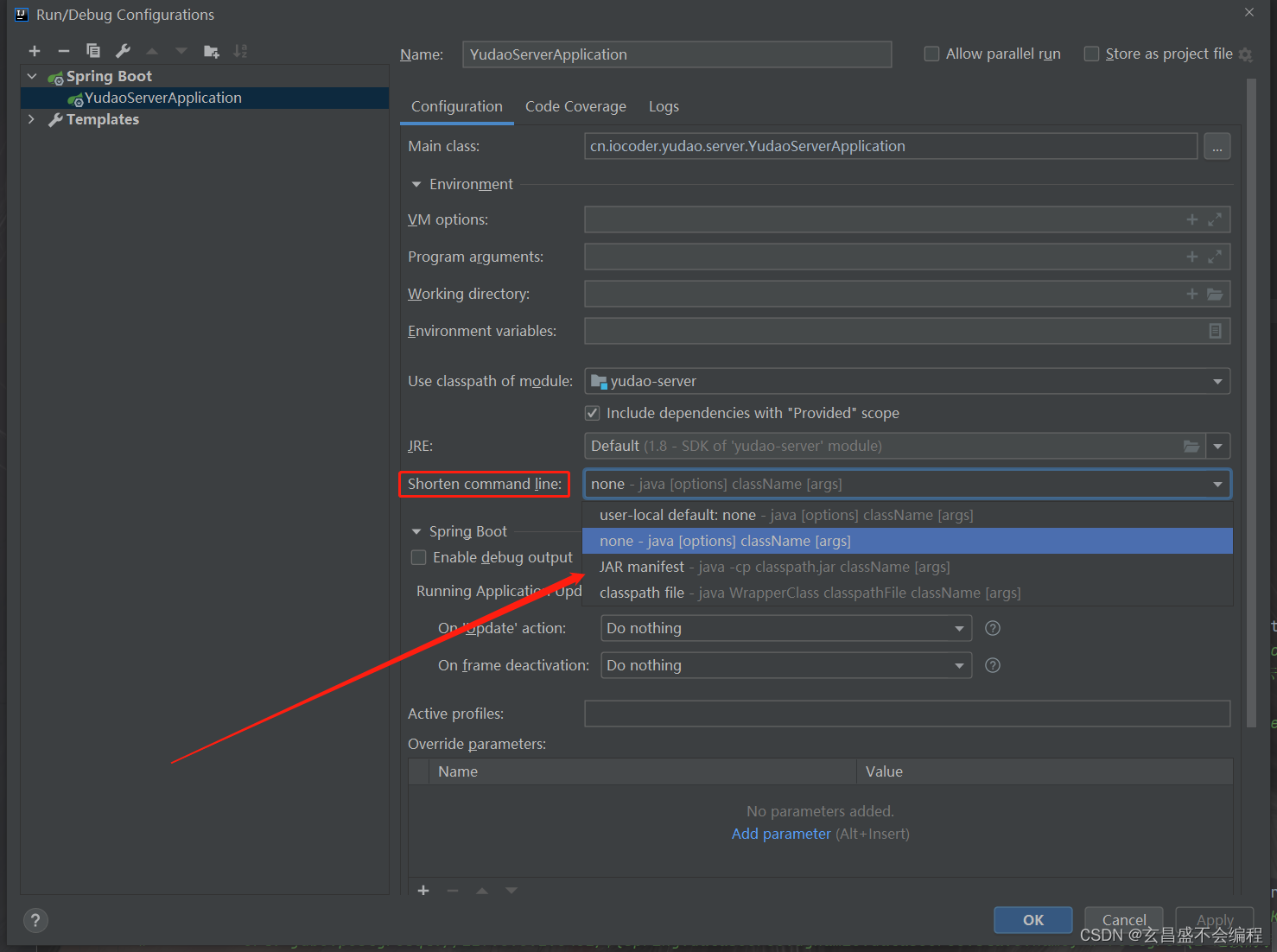Collapse the Spring Boot settings section
The width and height of the screenshot is (1277, 952).
click(416, 531)
